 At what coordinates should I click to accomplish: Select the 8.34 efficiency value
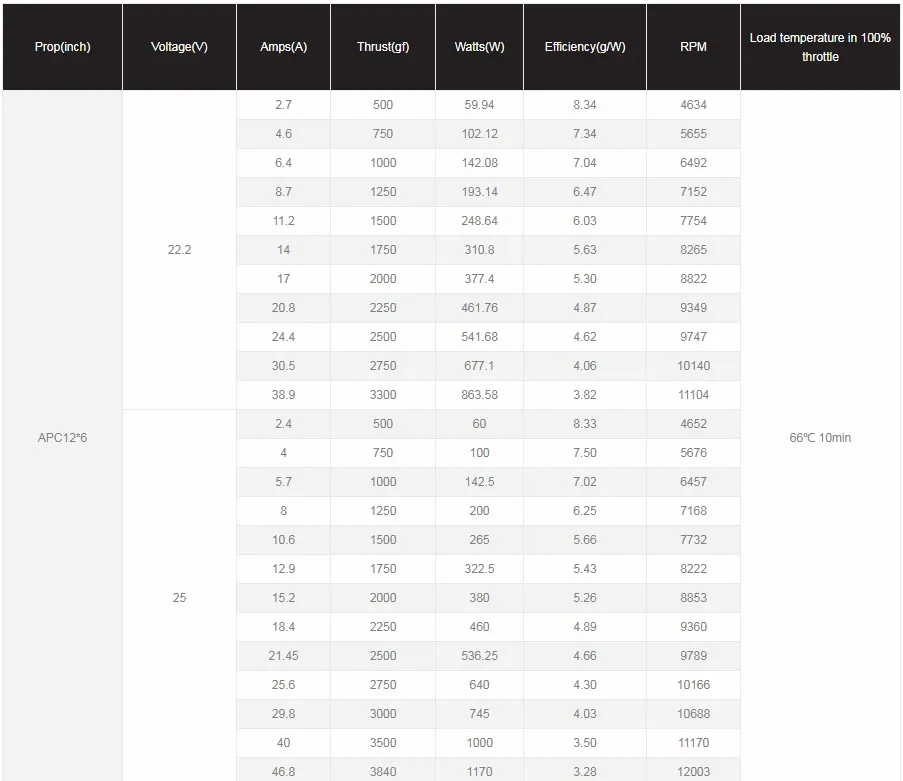point(585,105)
